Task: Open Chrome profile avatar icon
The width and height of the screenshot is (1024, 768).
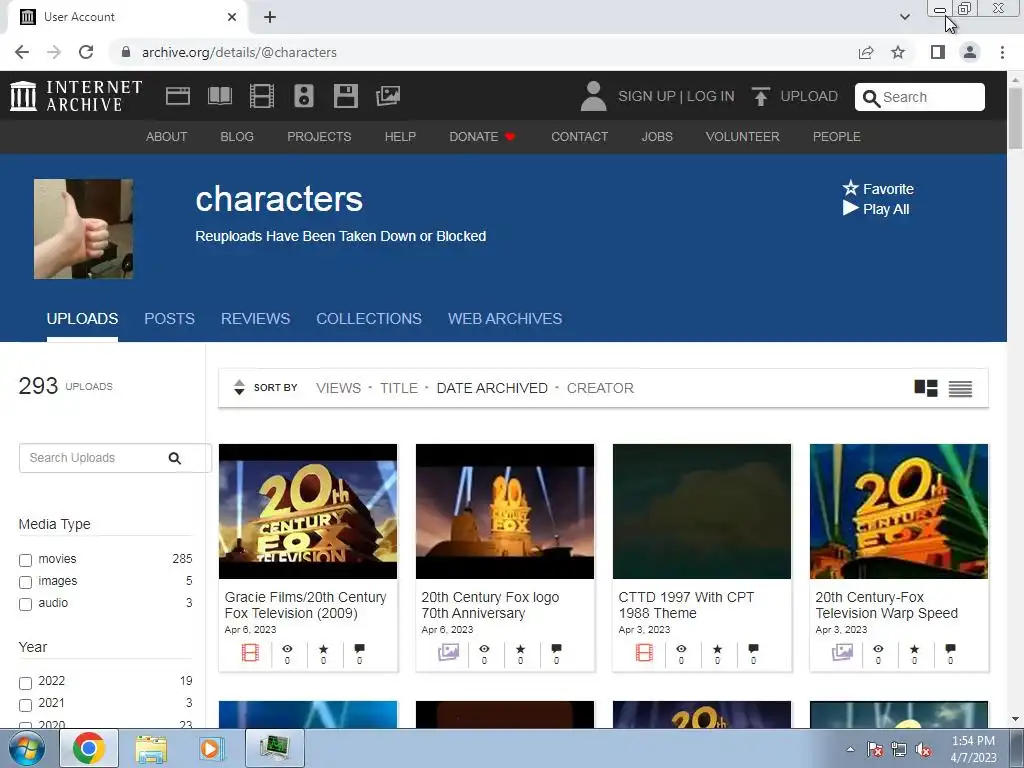Action: click(x=970, y=52)
